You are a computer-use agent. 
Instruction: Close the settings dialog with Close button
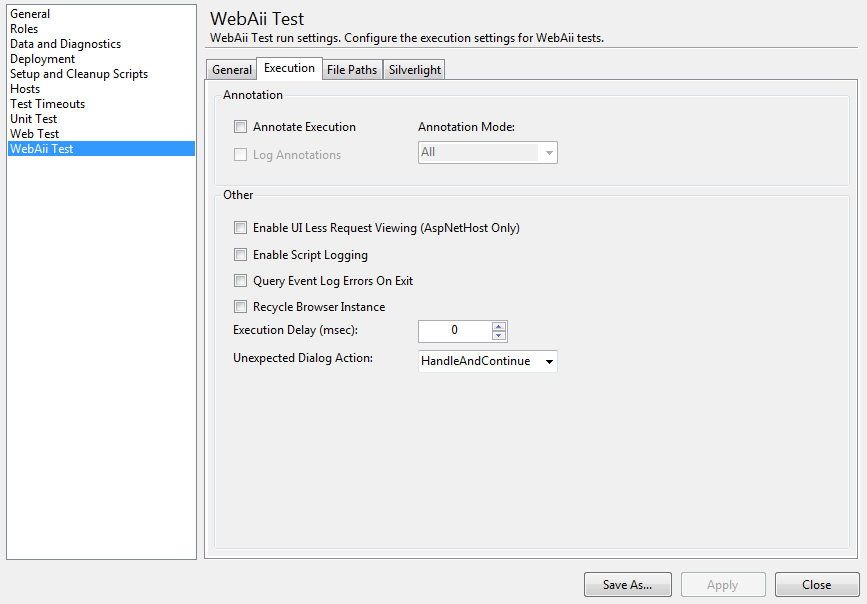(816, 585)
